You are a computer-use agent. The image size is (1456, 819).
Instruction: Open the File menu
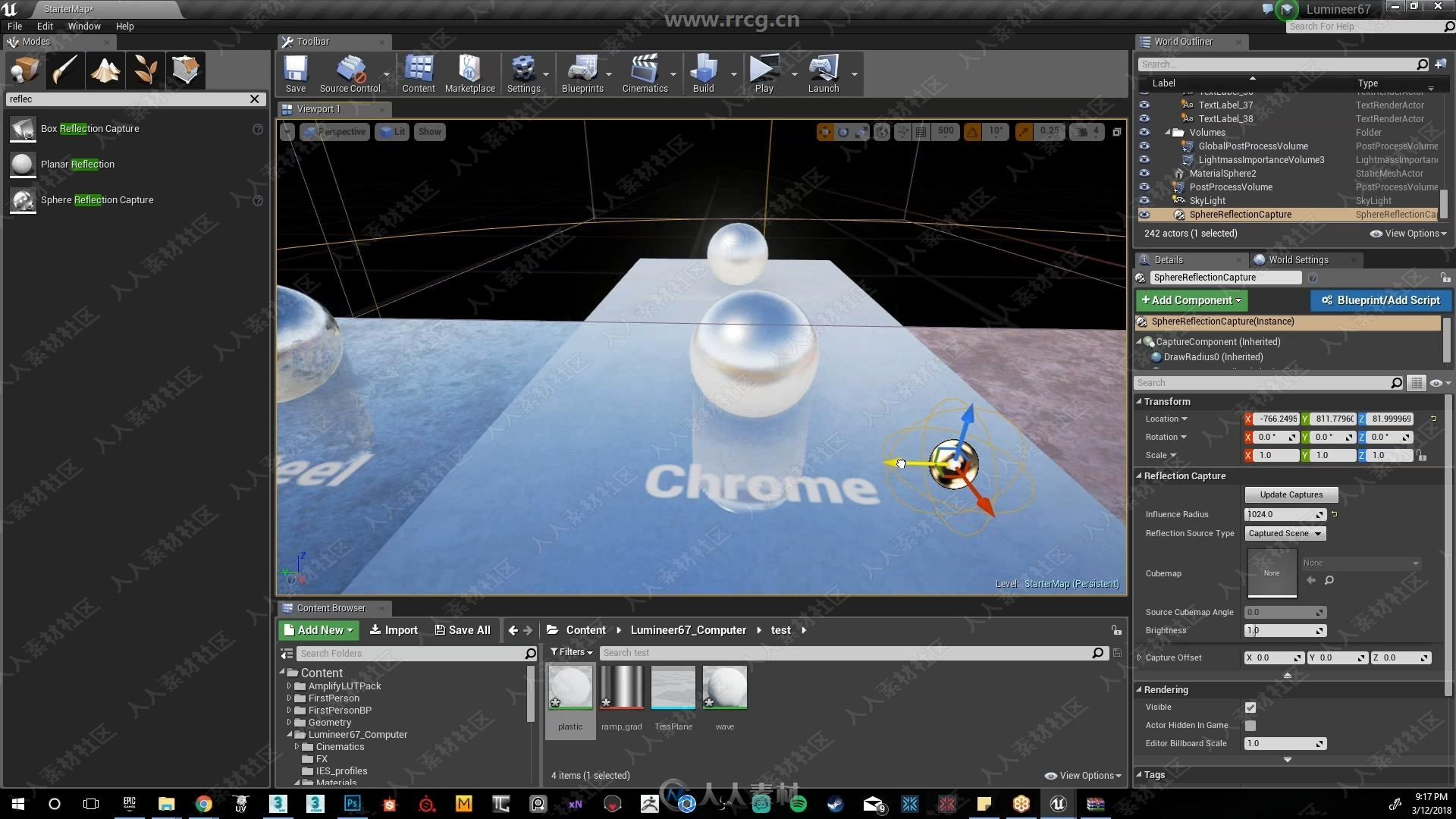pyautogui.click(x=14, y=27)
